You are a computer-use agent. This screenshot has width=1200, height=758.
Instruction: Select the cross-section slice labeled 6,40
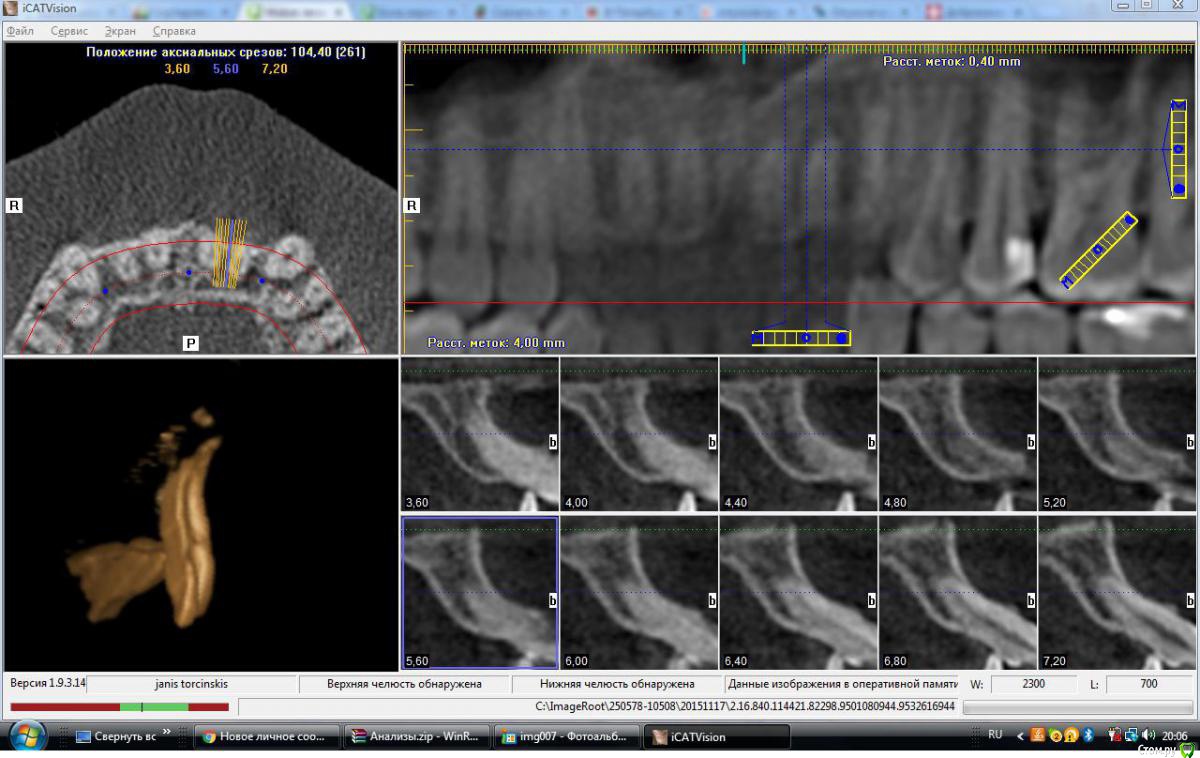click(x=798, y=593)
